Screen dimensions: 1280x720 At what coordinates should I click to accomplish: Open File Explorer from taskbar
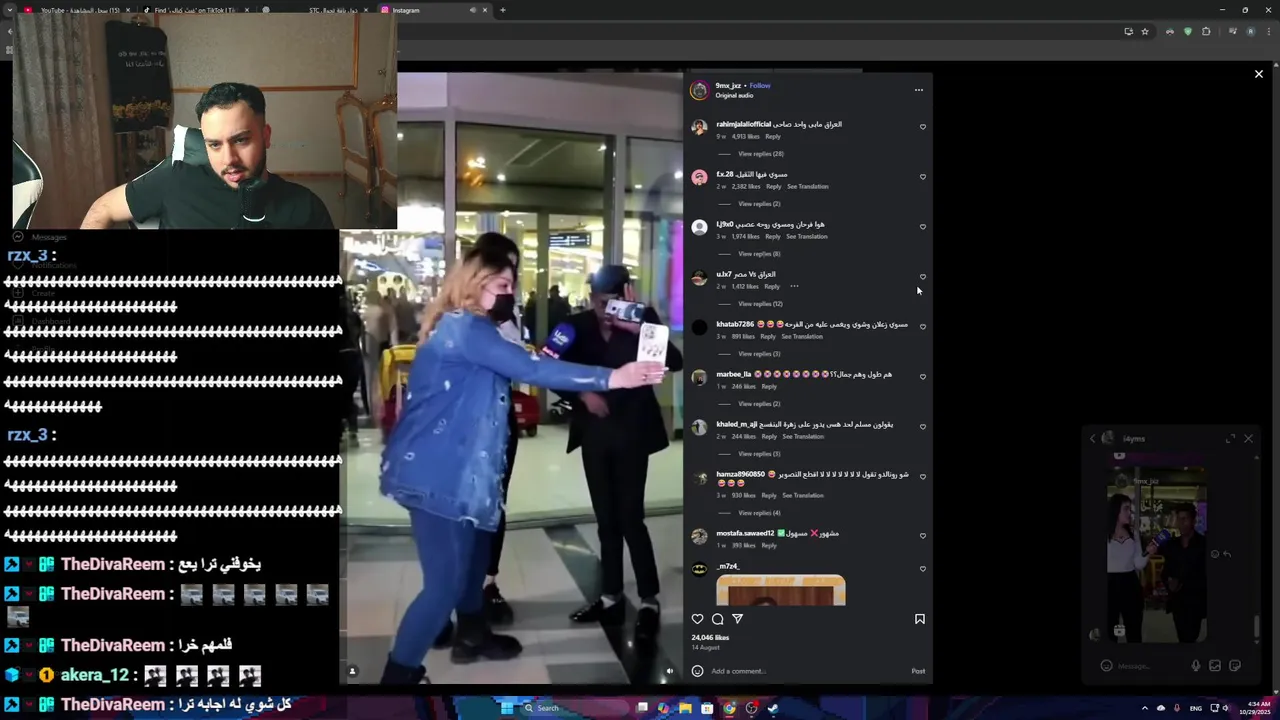pyautogui.click(x=685, y=708)
